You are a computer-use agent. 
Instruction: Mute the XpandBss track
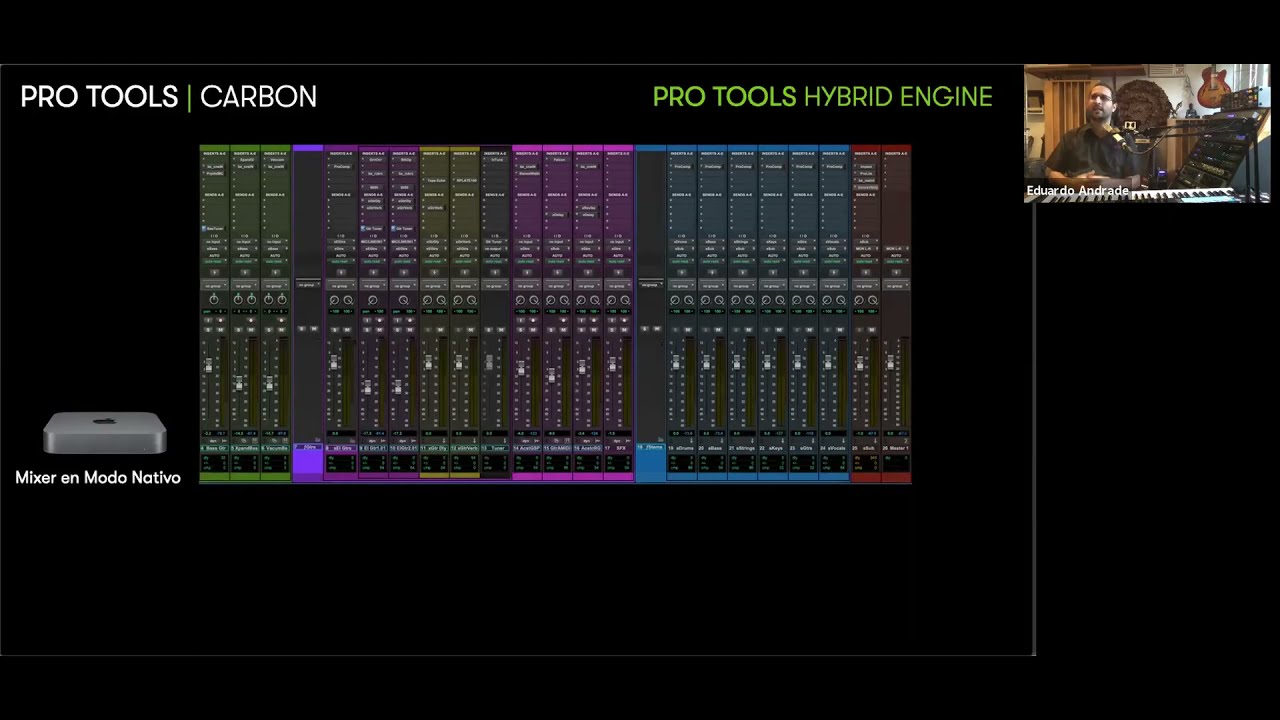click(x=251, y=330)
